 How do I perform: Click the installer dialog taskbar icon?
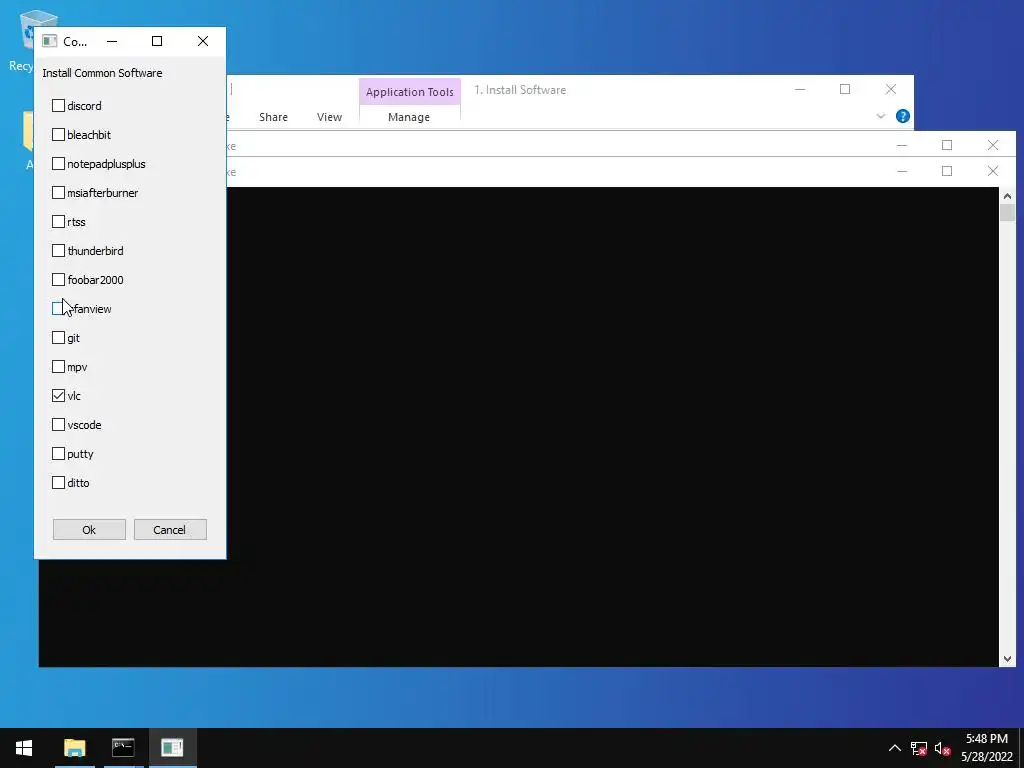click(x=172, y=748)
